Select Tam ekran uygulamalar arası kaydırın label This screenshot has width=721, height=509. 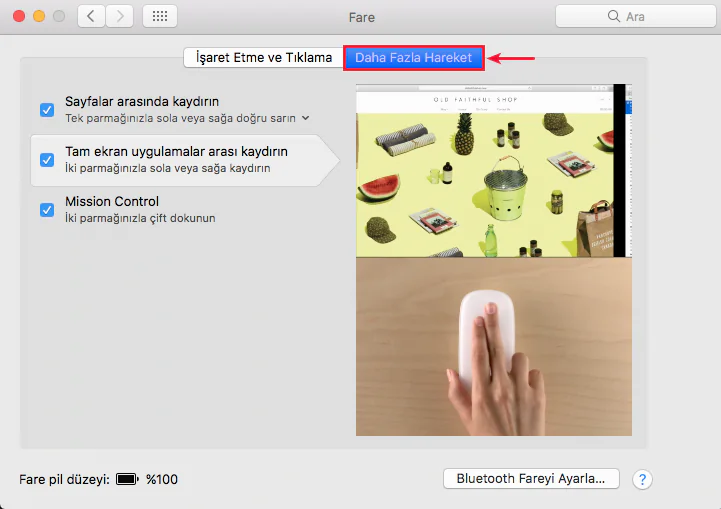tap(176, 151)
